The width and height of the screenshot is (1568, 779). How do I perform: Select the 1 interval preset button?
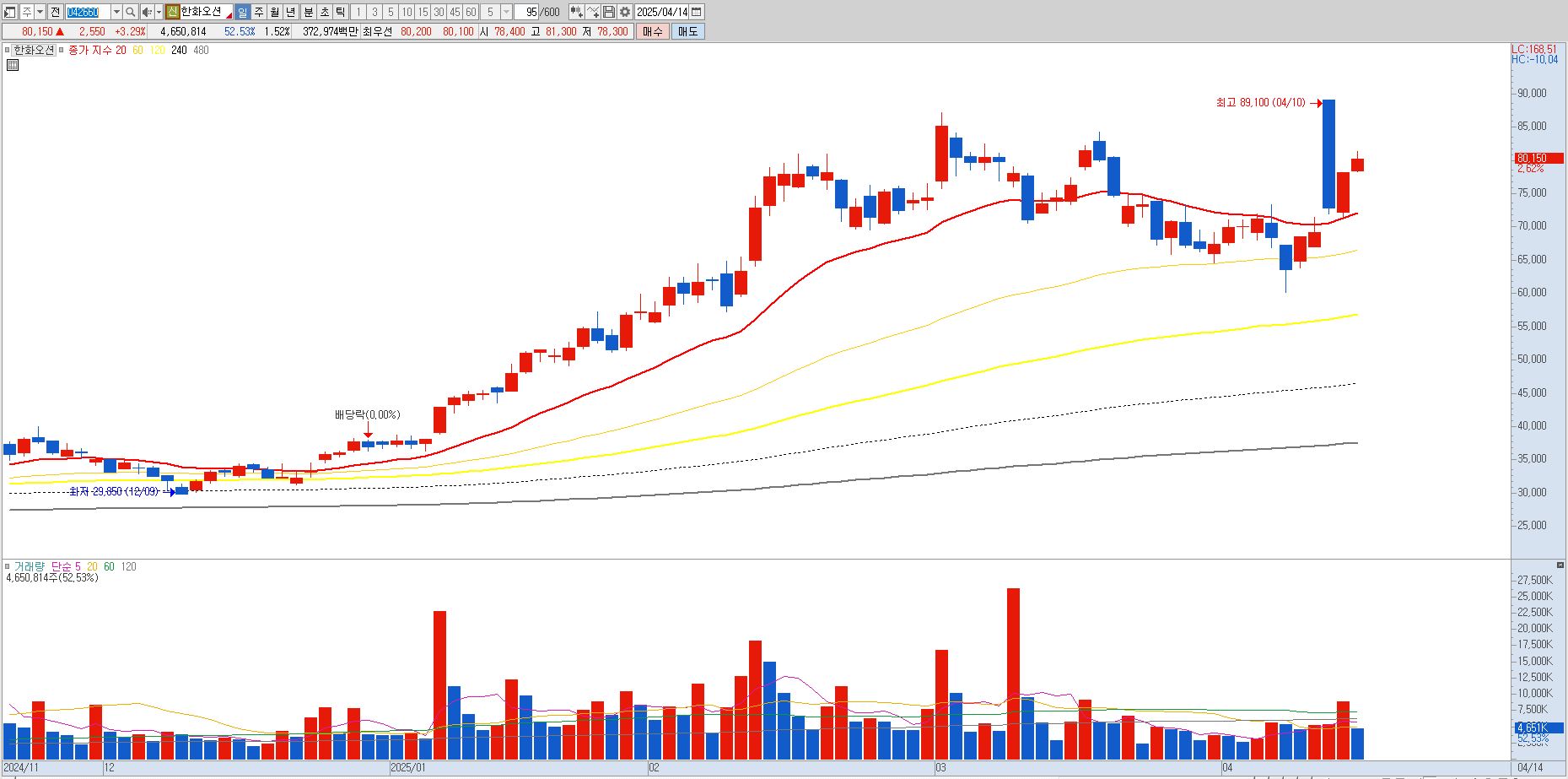pyautogui.click(x=358, y=12)
